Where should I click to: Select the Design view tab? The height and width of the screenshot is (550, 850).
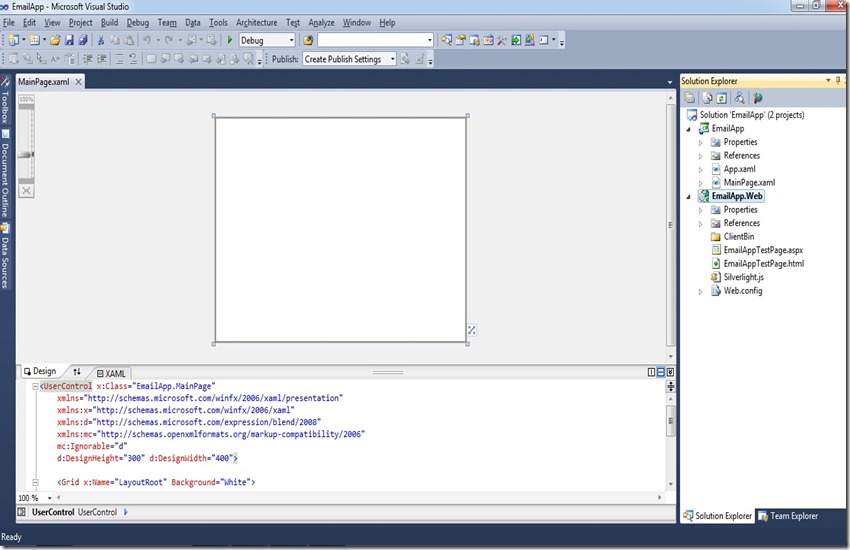(x=40, y=371)
